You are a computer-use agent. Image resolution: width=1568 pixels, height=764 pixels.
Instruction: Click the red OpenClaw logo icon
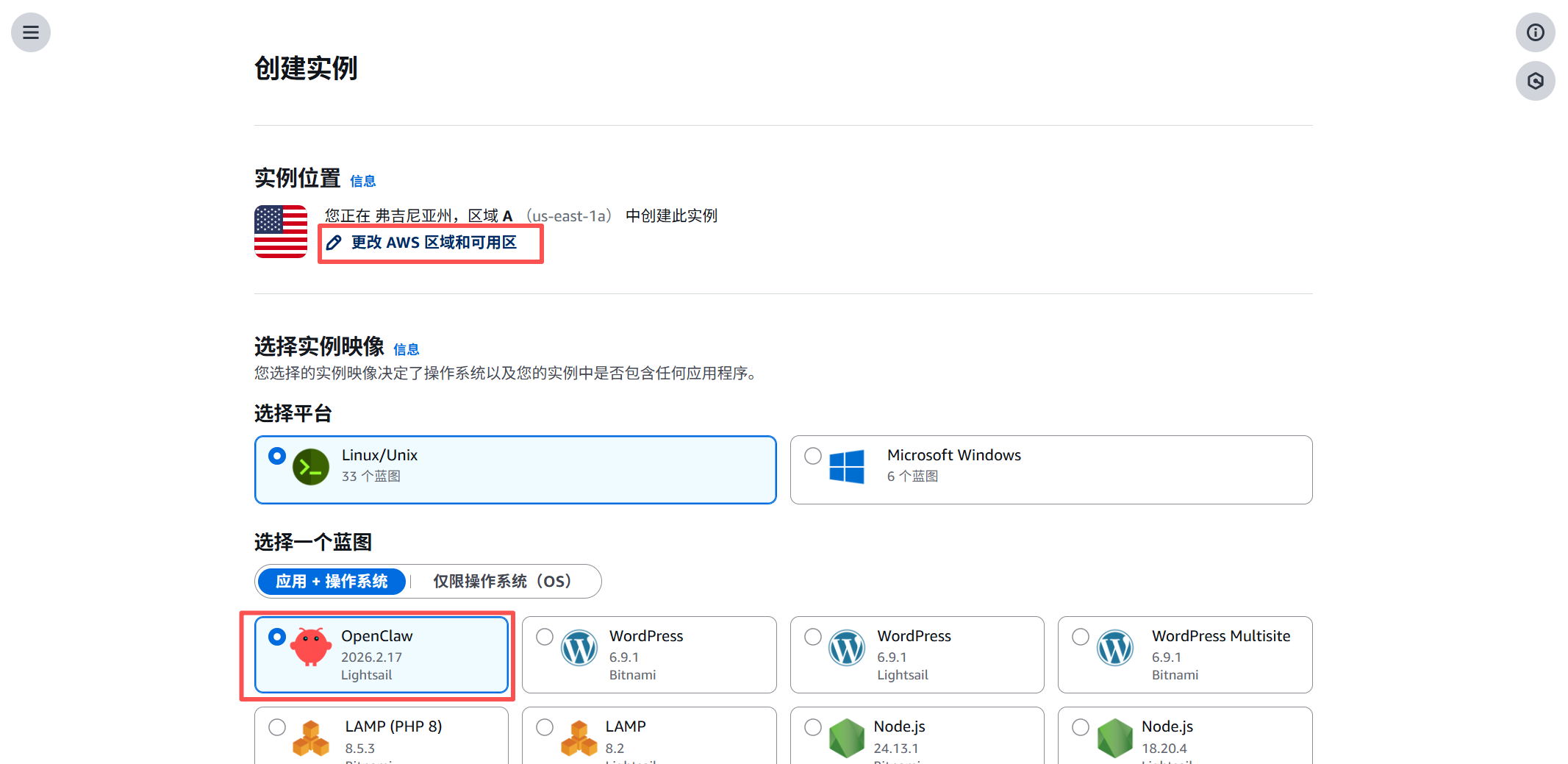311,647
